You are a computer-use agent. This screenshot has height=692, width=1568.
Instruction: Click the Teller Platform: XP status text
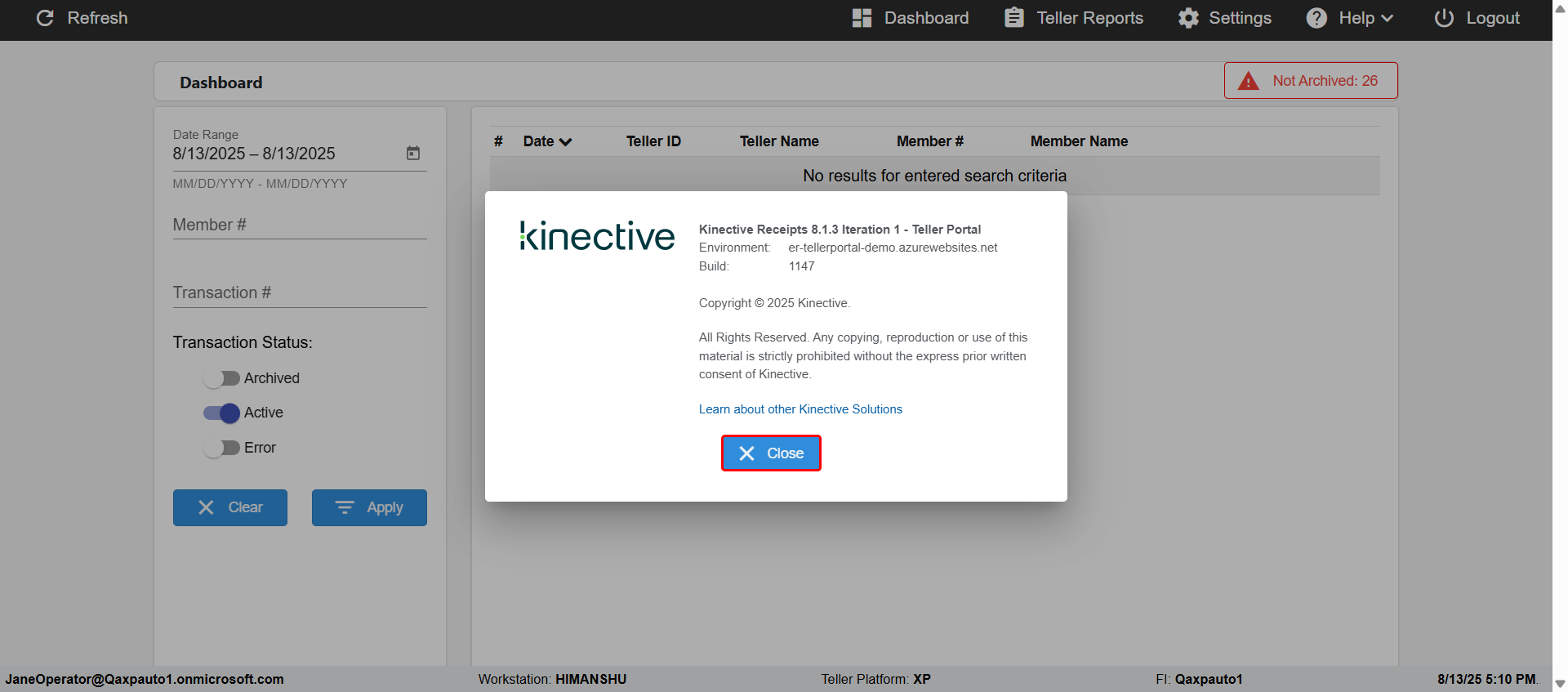876,679
